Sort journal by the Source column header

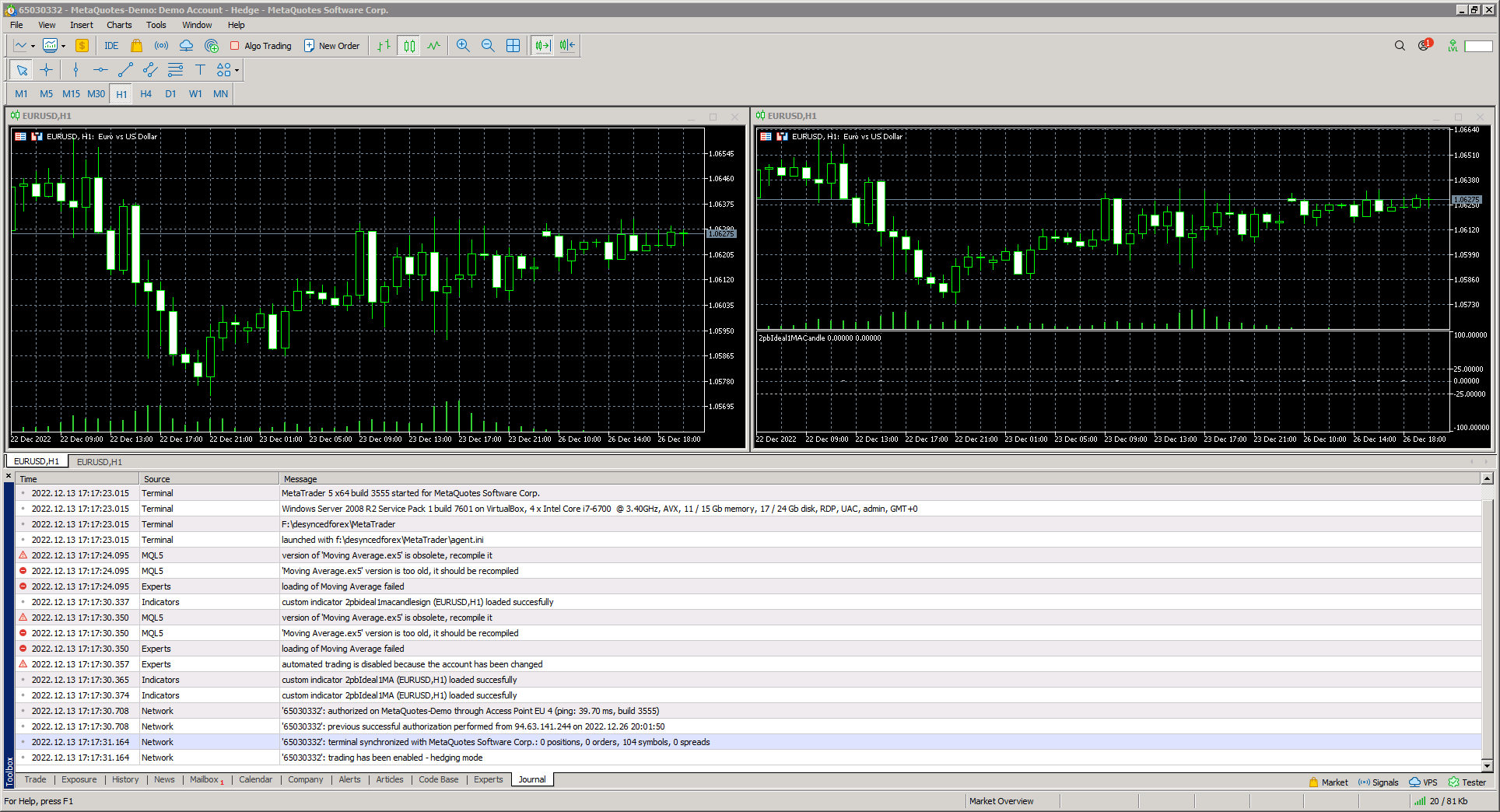pyautogui.click(x=209, y=479)
